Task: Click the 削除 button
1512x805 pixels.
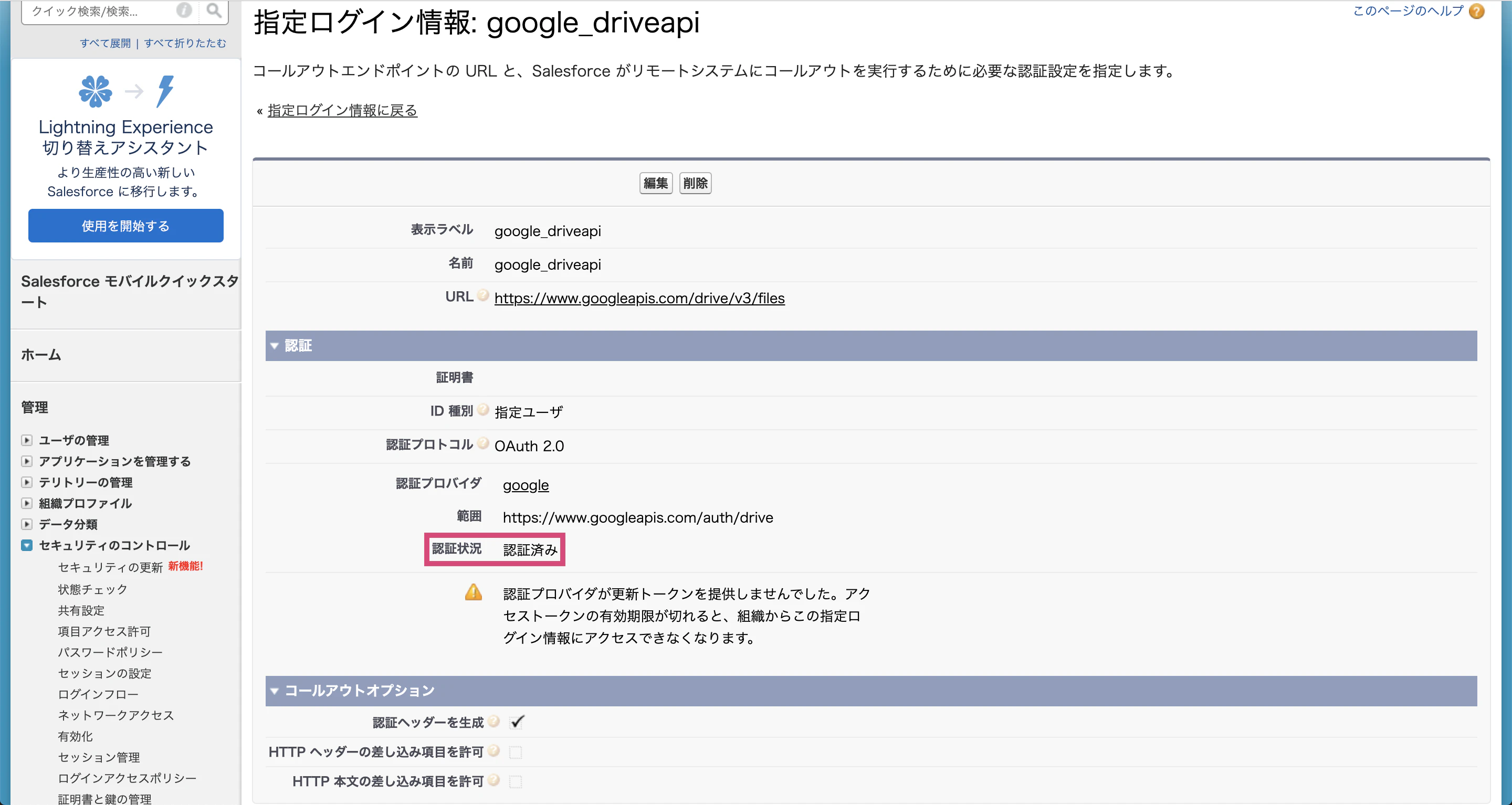Action: [696, 183]
